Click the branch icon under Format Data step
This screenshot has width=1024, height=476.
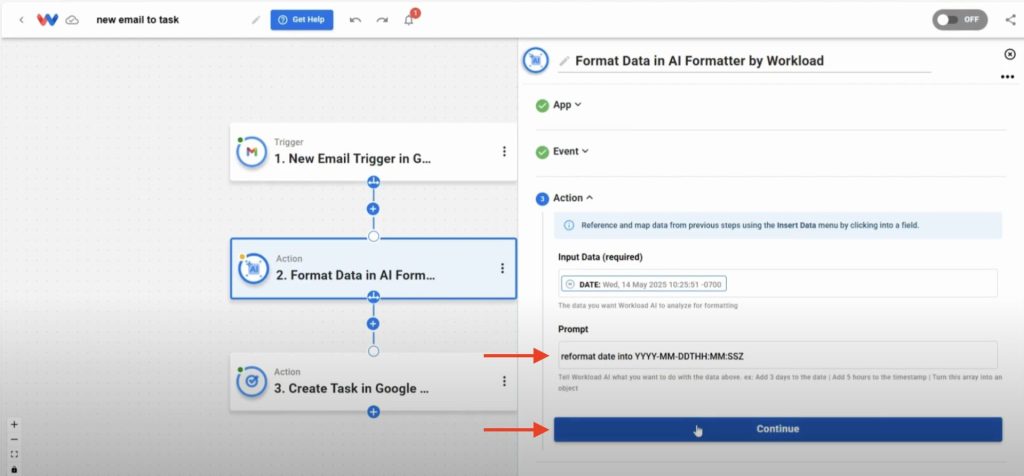373,297
